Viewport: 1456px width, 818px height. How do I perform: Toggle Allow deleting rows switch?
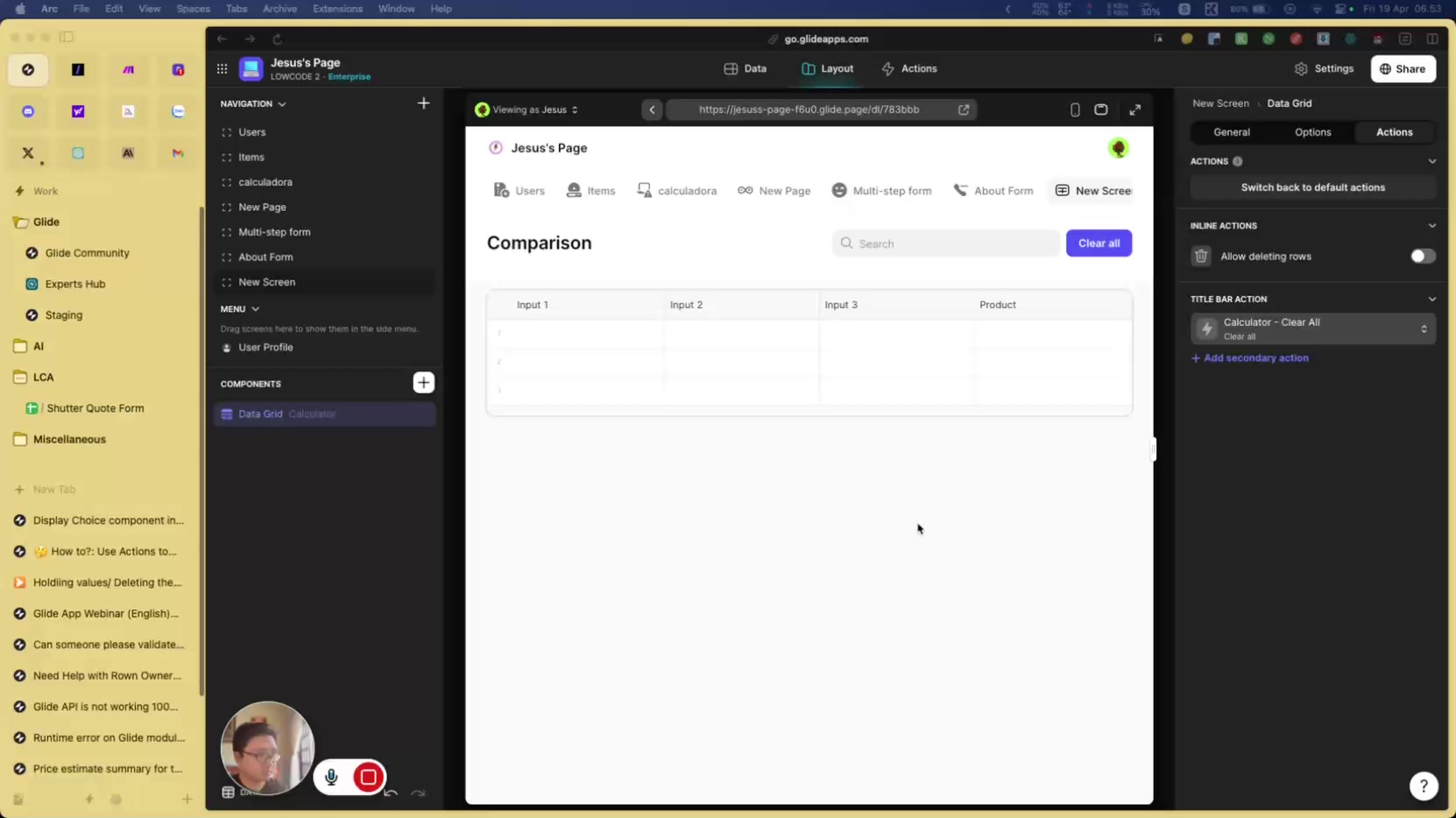pyautogui.click(x=1422, y=256)
